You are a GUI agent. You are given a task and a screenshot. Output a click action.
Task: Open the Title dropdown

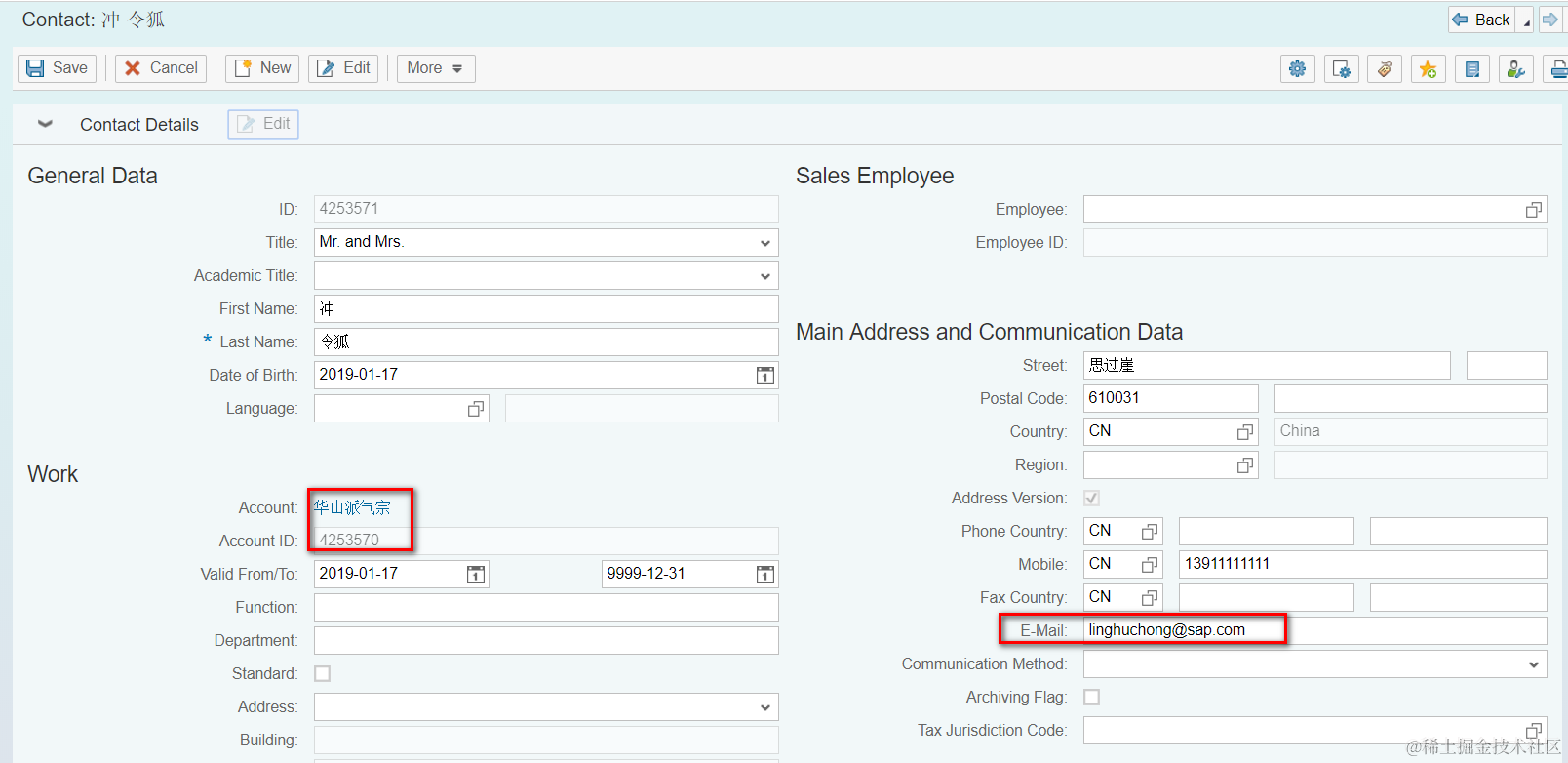pos(765,243)
